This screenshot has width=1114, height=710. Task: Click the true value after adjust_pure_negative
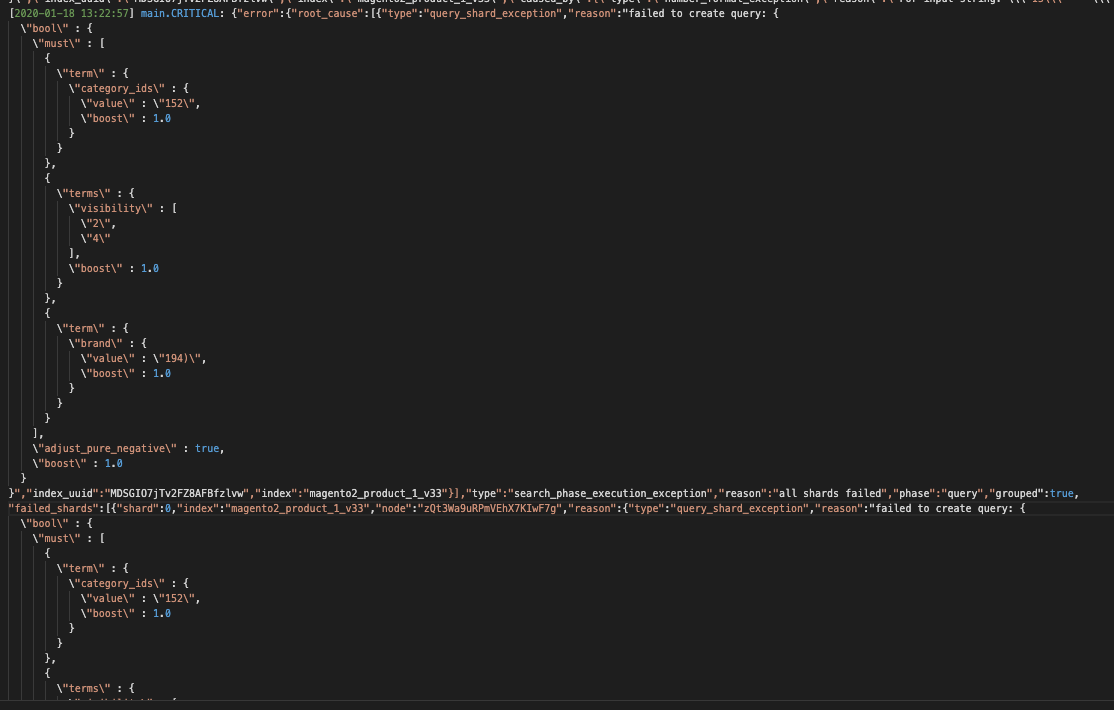pos(207,448)
